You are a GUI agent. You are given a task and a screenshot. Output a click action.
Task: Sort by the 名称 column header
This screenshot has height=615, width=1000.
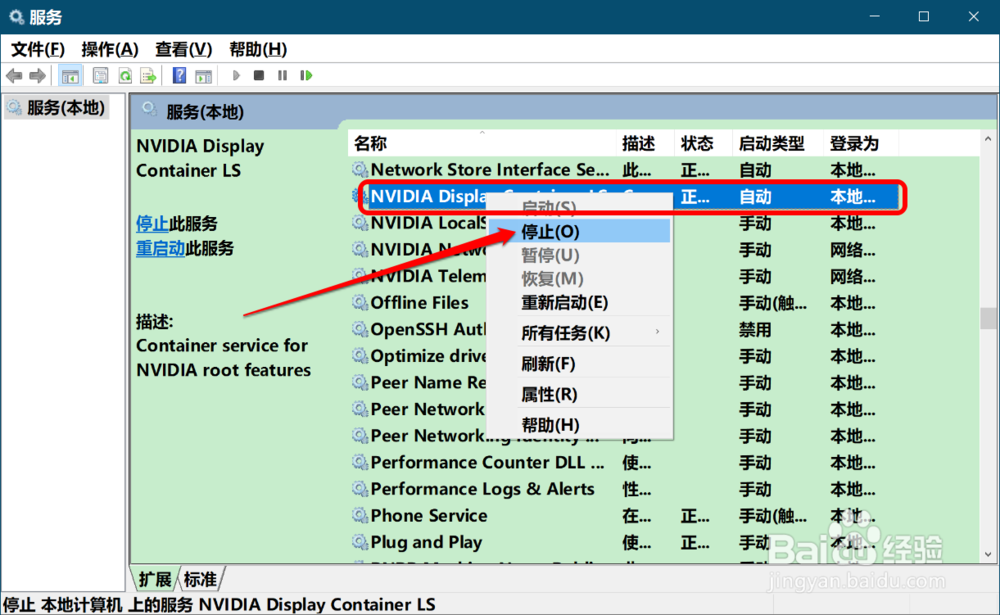click(482, 144)
